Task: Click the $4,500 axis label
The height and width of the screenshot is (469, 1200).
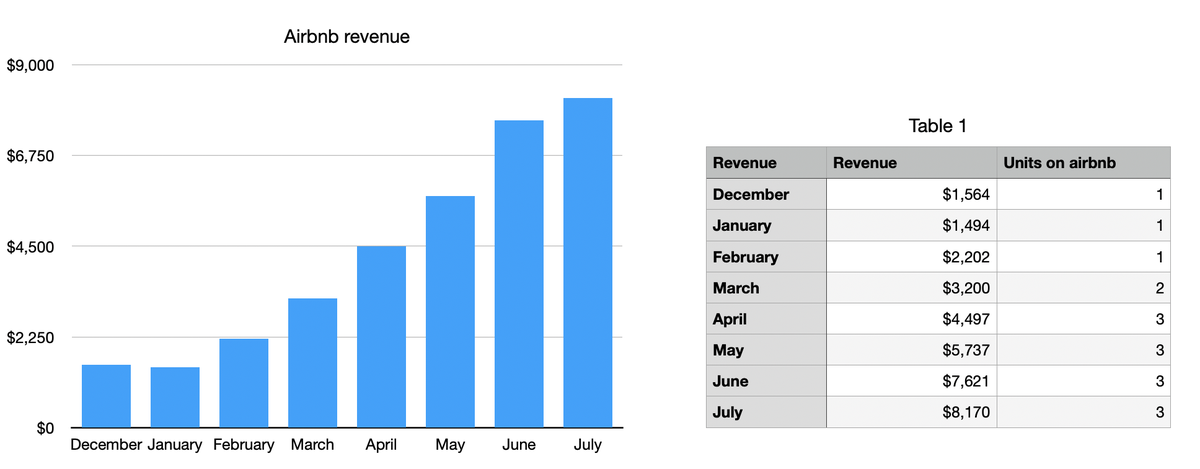Action: point(30,247)
